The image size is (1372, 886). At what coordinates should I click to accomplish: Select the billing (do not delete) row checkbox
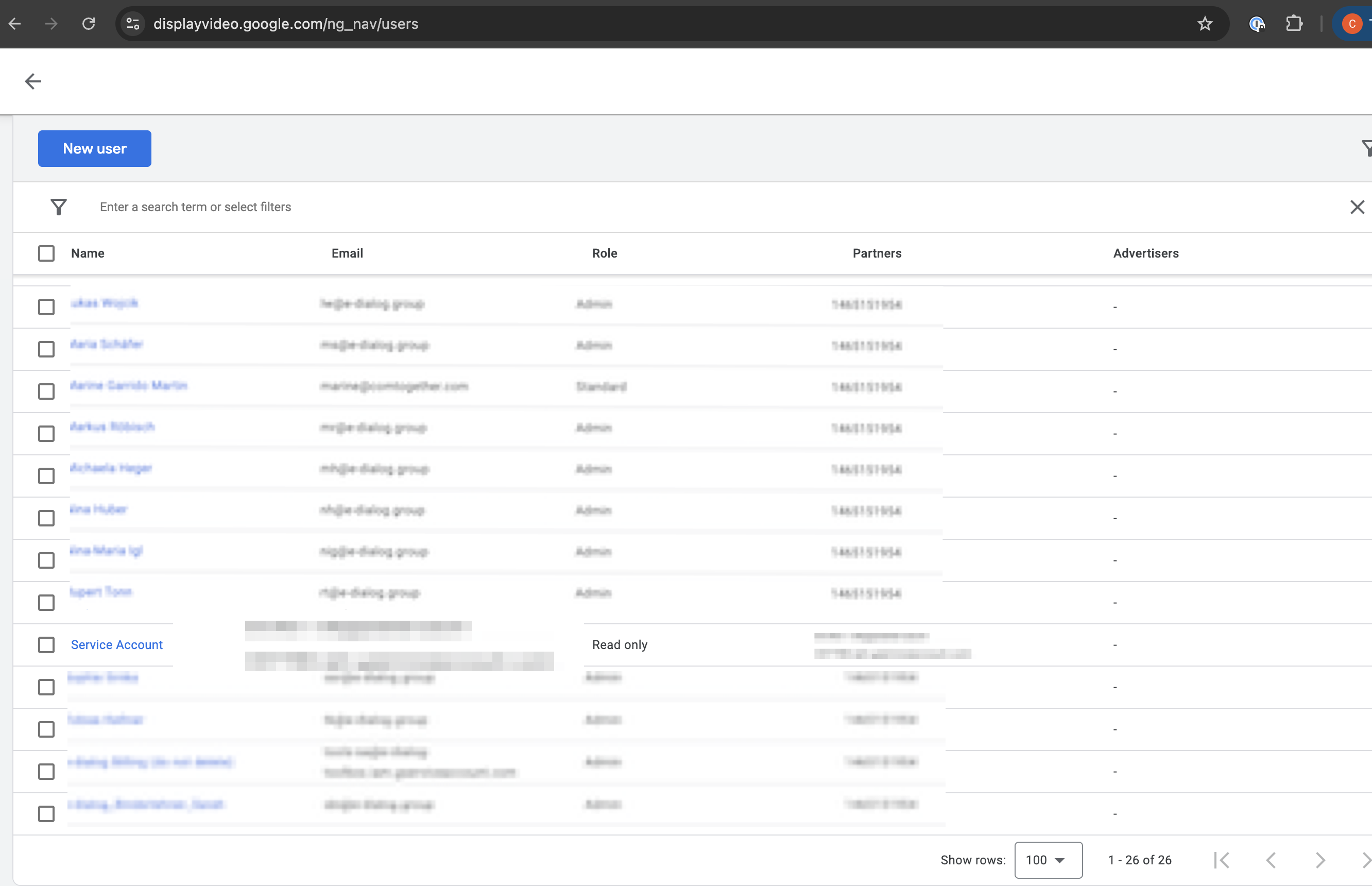pos(46,772)
